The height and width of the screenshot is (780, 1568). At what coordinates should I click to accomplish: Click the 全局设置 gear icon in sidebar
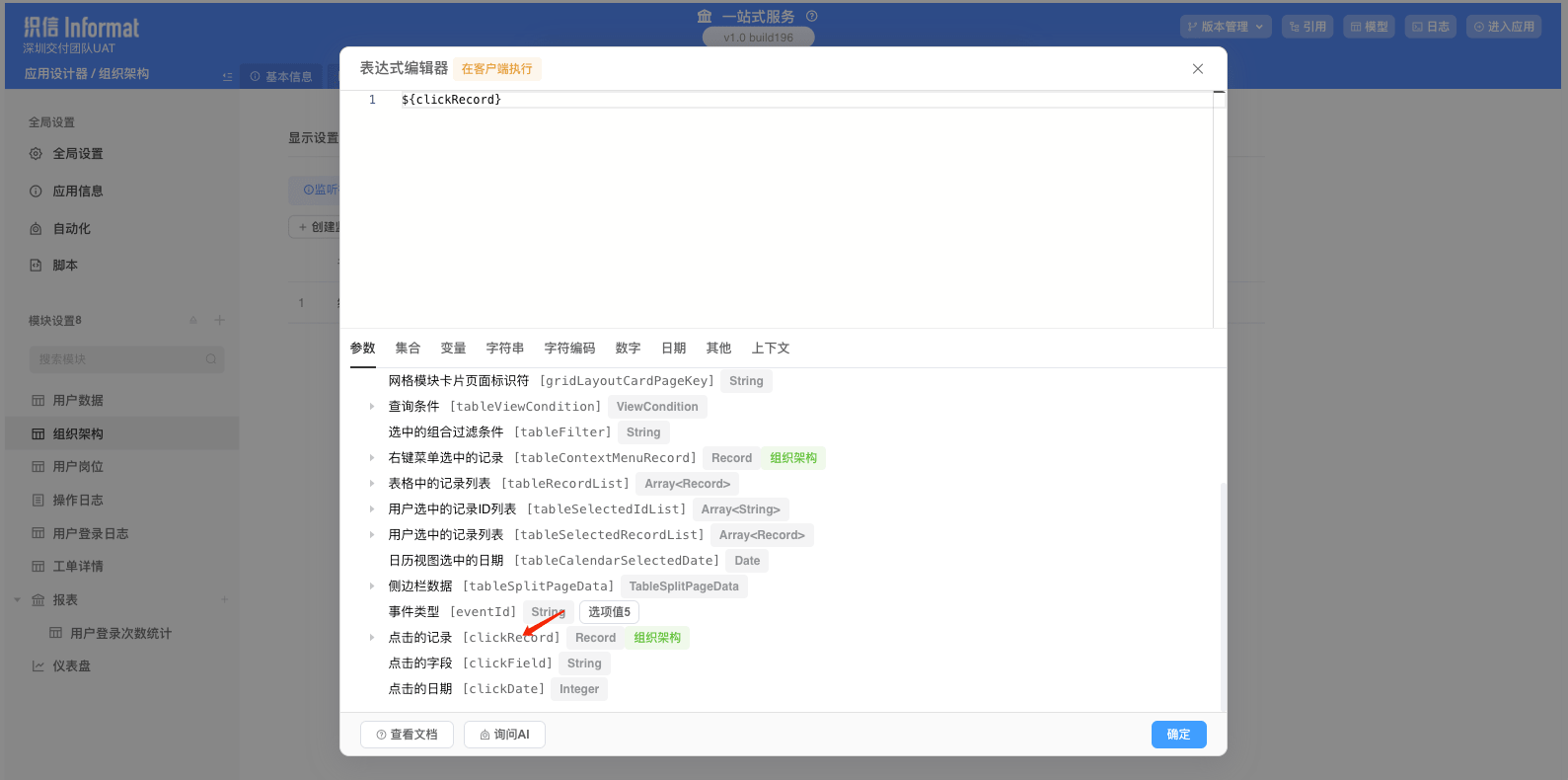[x=36, y=154]
